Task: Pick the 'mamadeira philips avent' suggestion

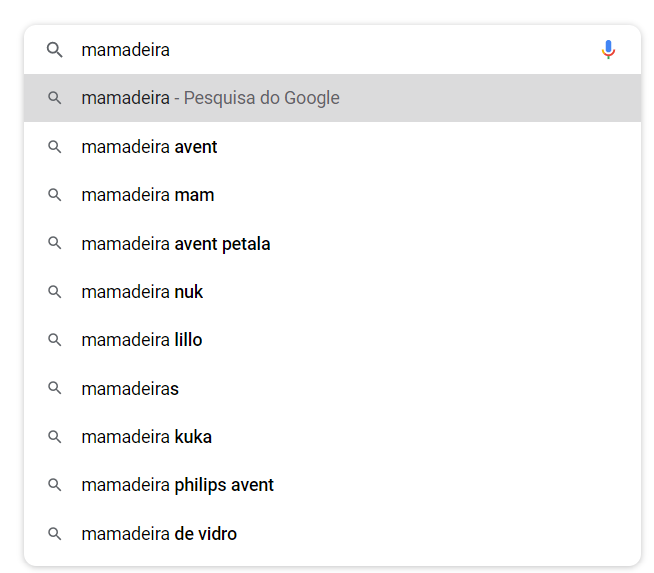Action: click(178, 485)
